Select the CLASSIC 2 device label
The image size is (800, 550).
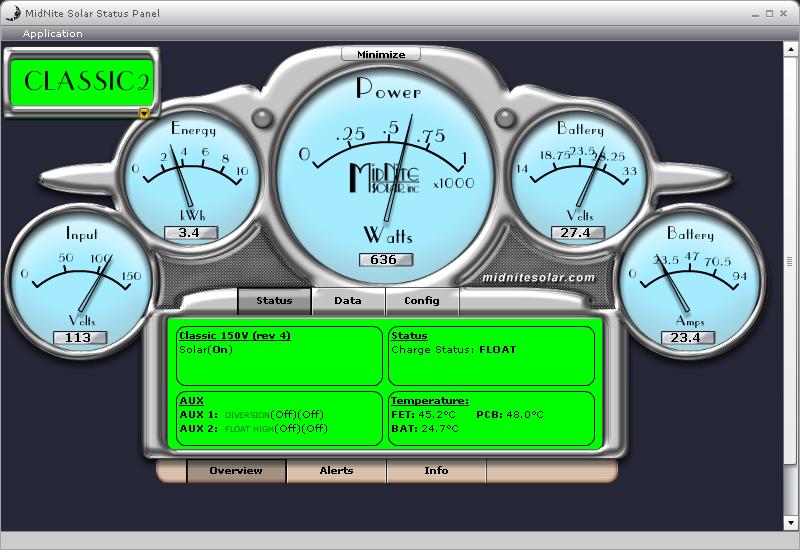pyautogui.click(x=82, y=83)
